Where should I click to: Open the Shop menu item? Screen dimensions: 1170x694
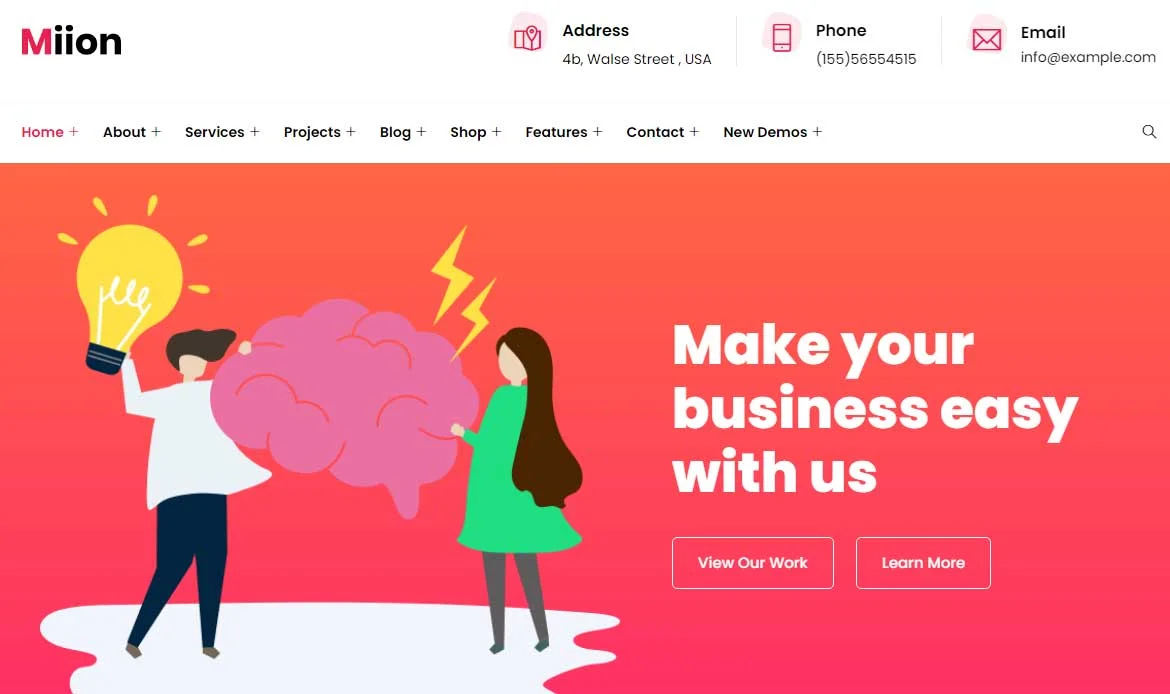[468, 132]
